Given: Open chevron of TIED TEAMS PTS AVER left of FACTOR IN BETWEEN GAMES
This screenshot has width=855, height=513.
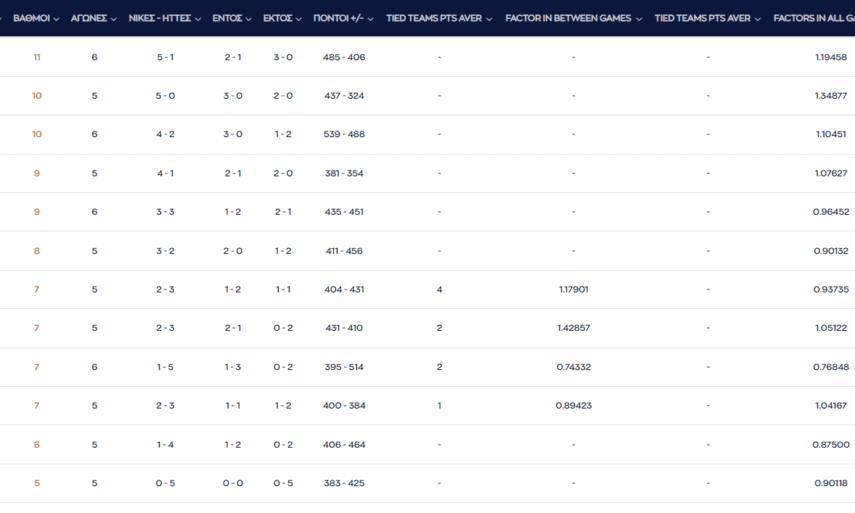Looking at the screenshot, I should pyautogui.click(x=490, y=19).
